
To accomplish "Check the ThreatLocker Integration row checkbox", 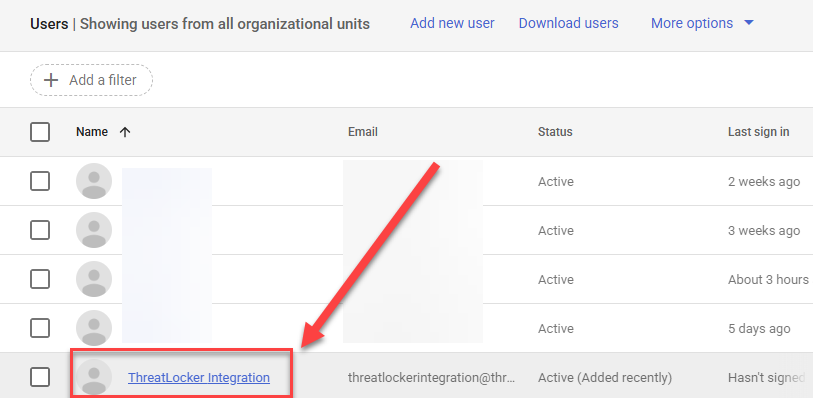I will tap(40, 377).
